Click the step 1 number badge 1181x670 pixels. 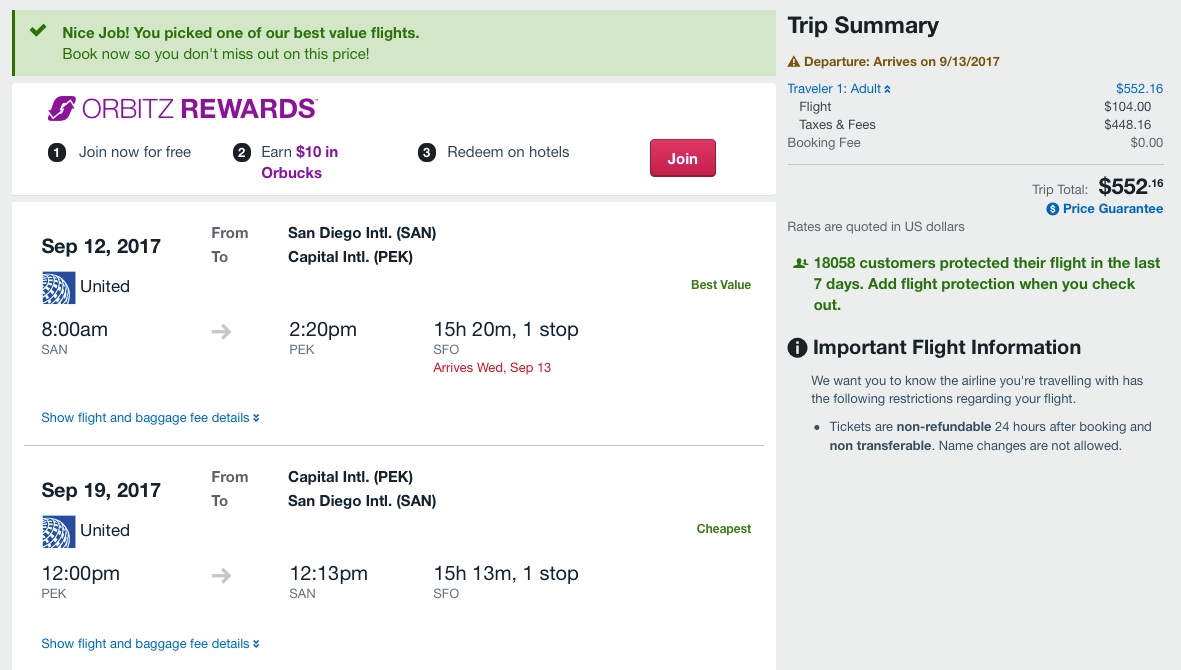point(57,153)
